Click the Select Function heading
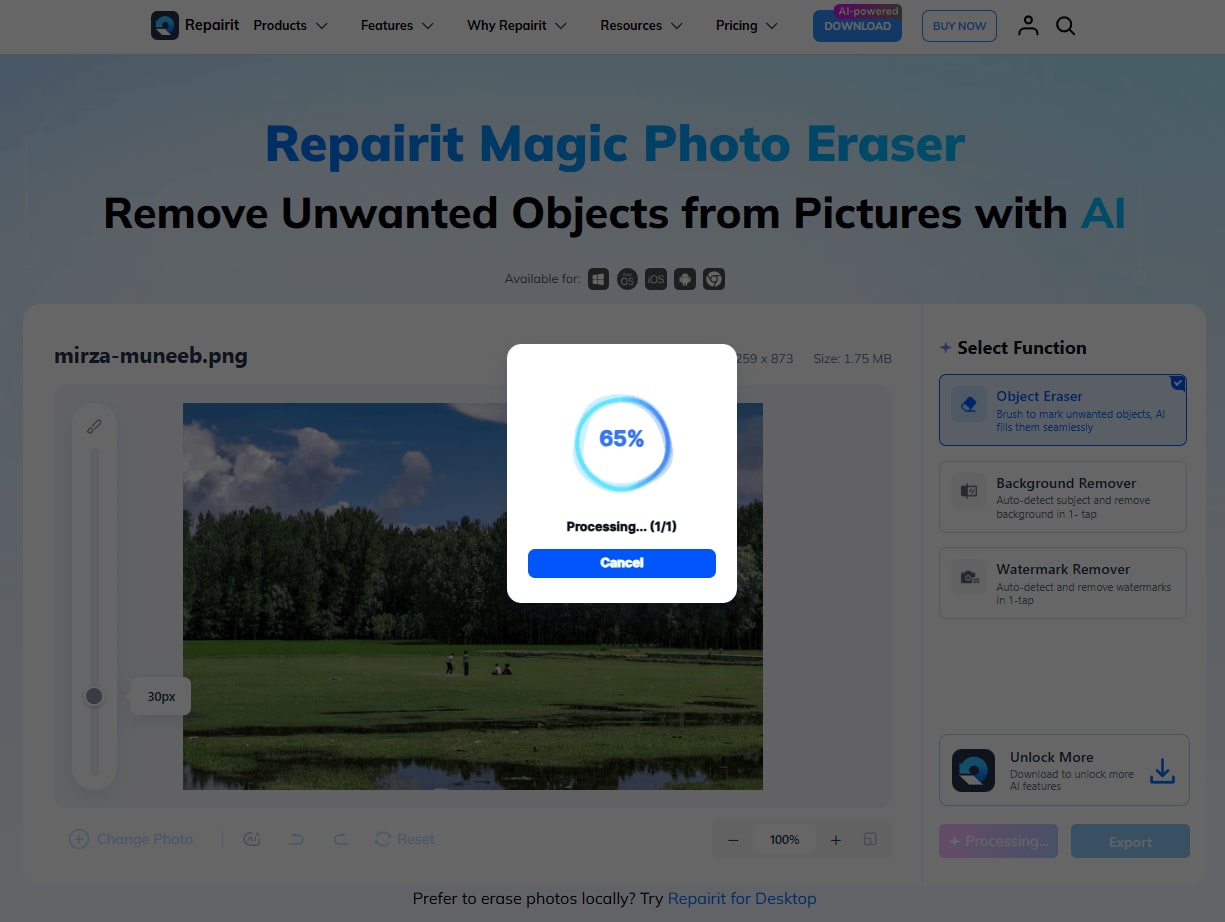The image size is (1225, 922). [x=1022, y=348]
